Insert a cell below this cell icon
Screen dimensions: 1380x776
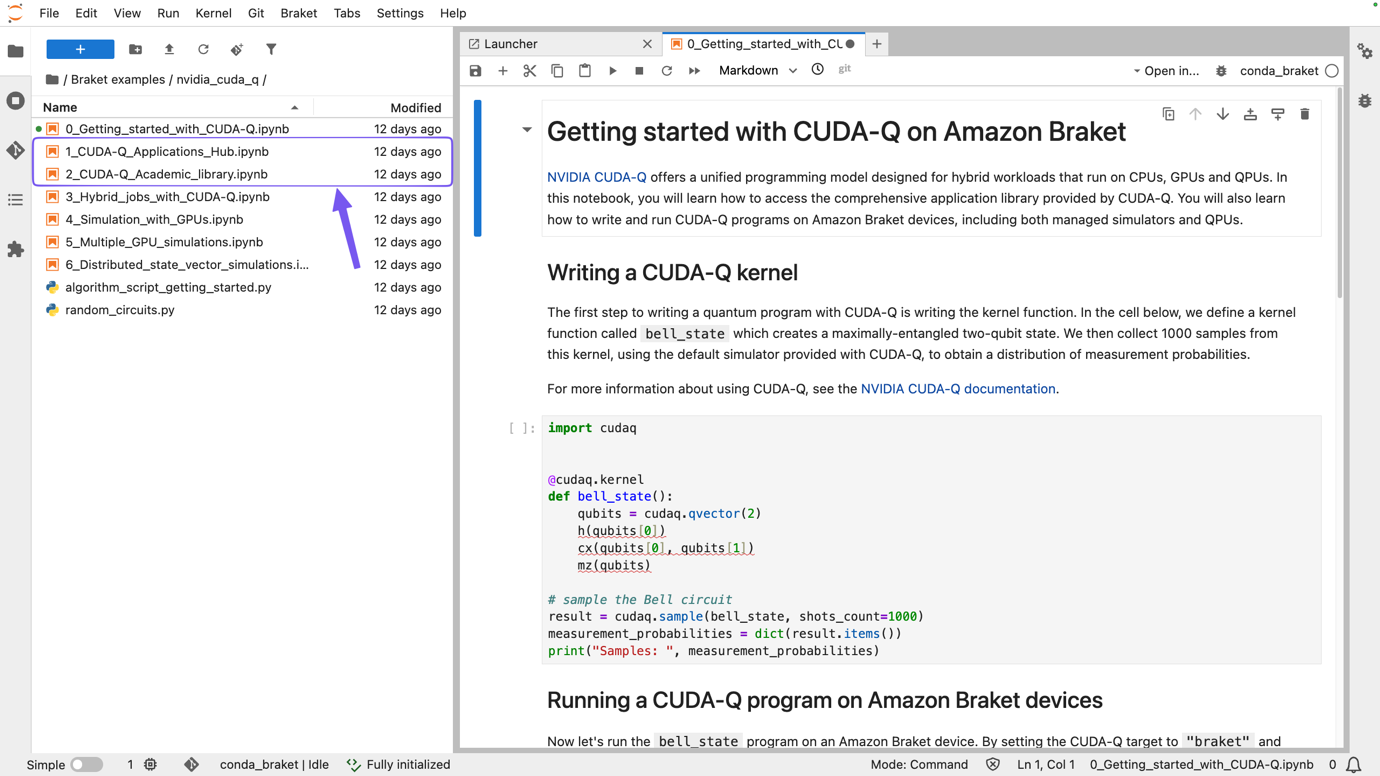tap(1278, 114)
